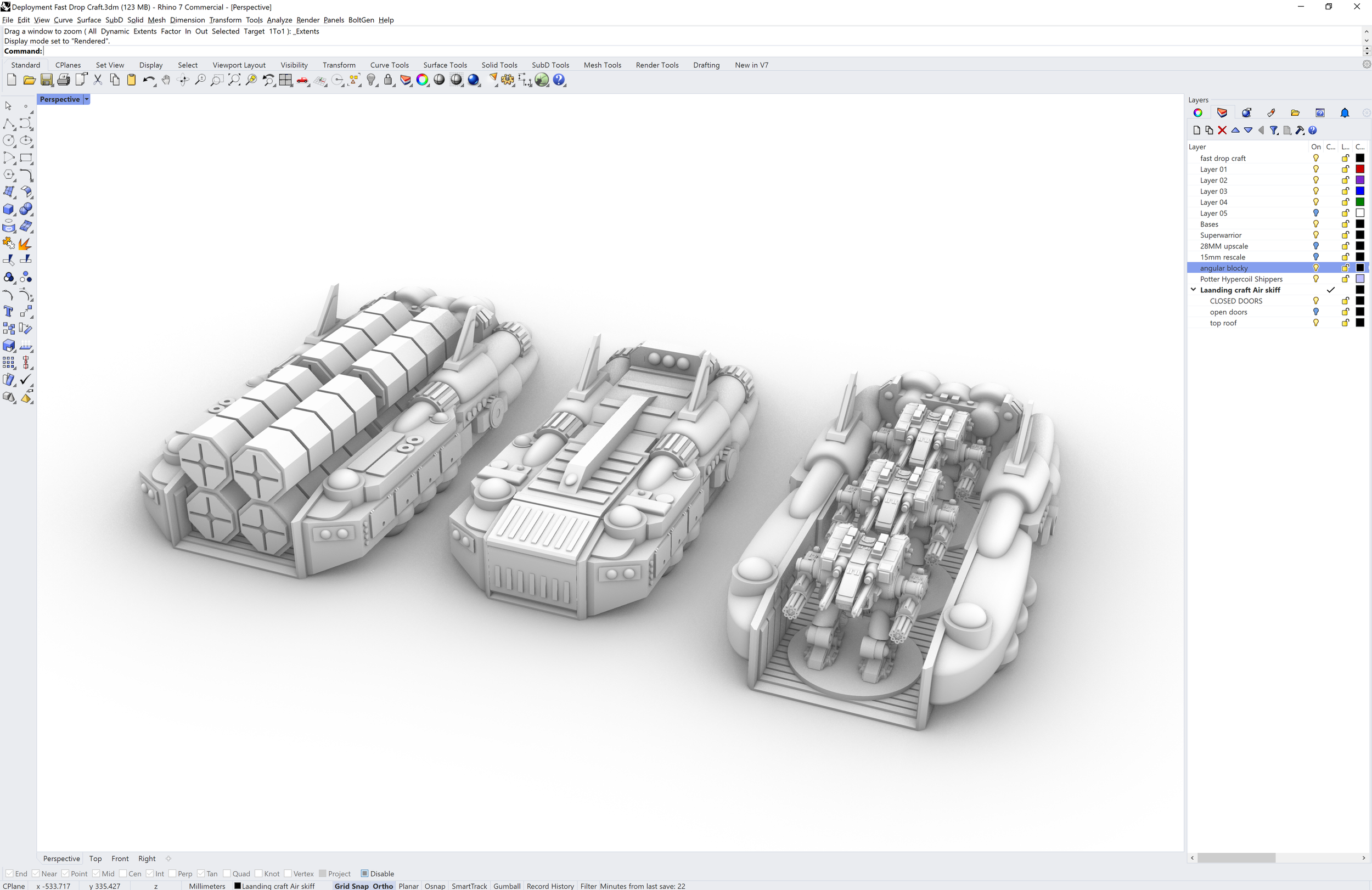Click the Undo arrow icon

[x=149, y=80]
